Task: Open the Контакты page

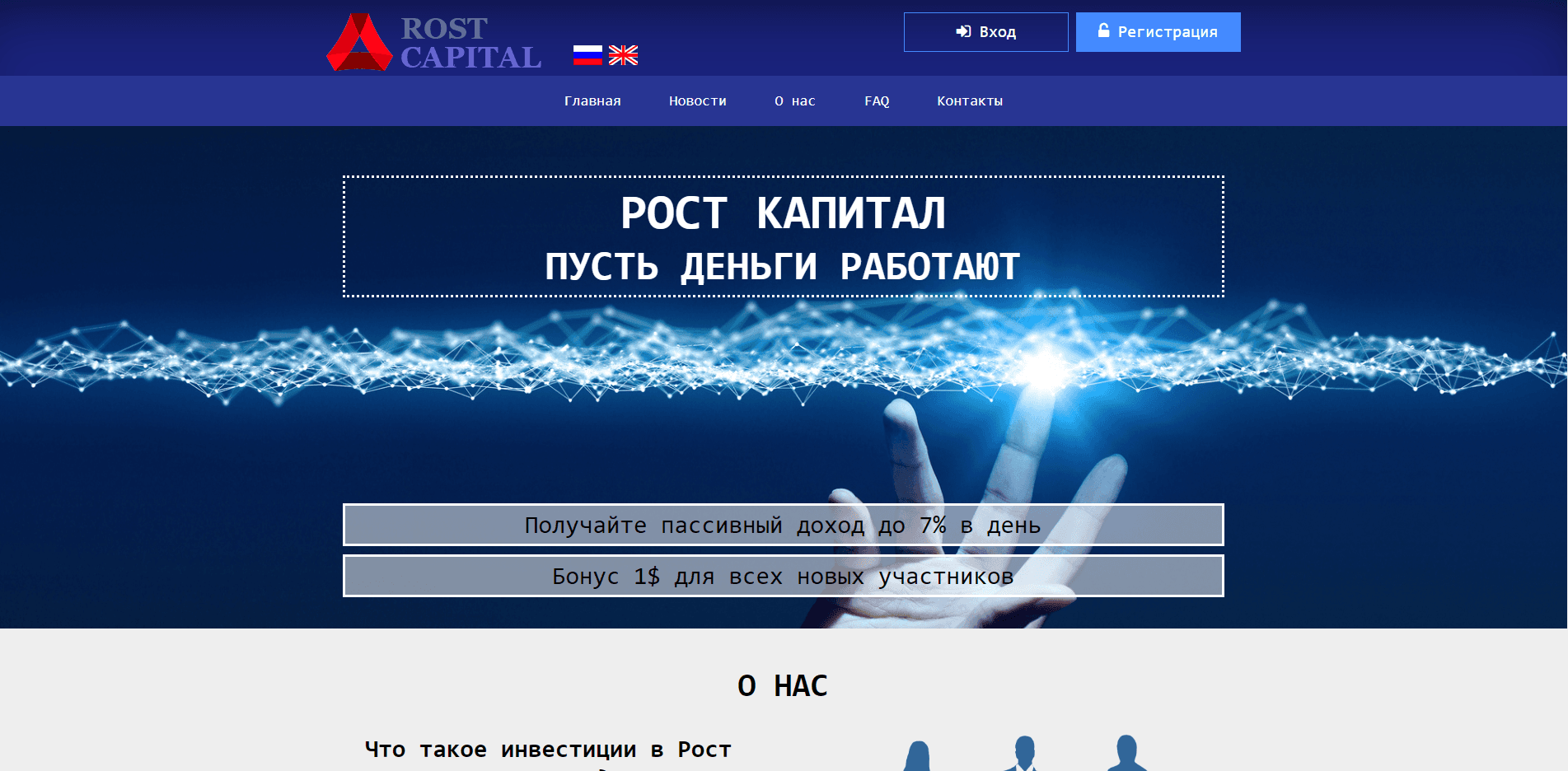Action: [969, 100]
